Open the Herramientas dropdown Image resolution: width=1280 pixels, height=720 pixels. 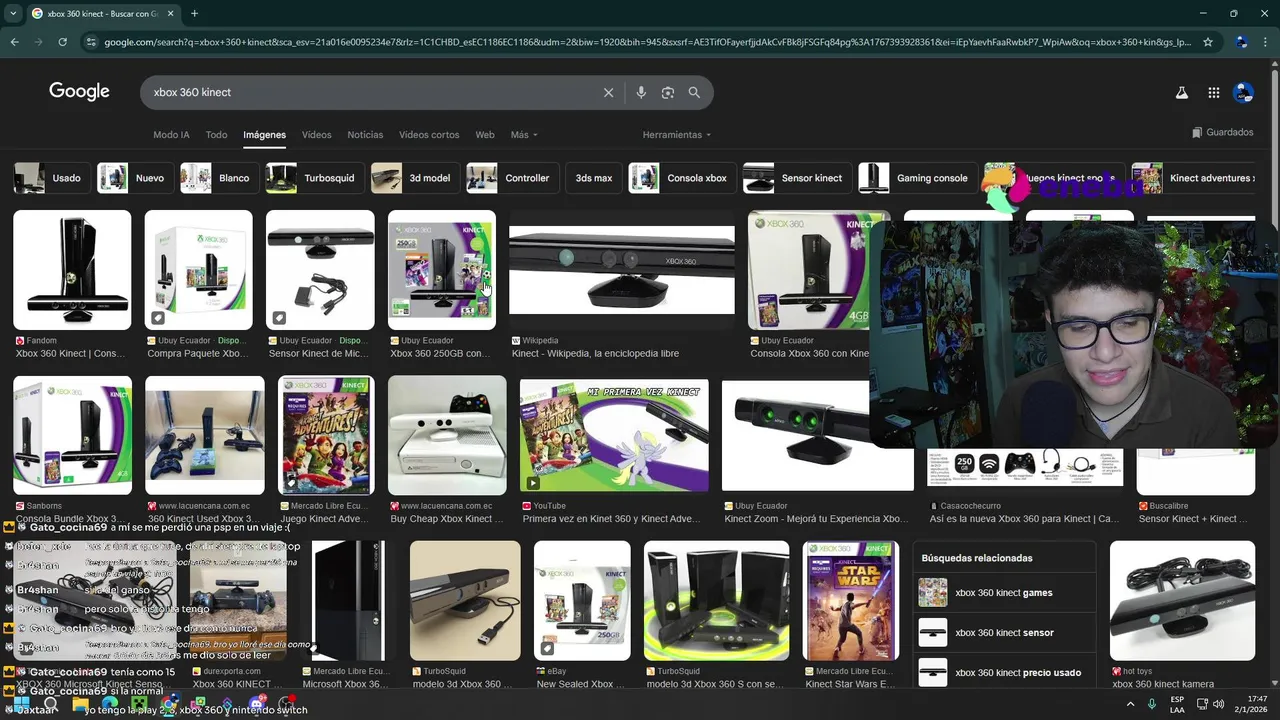pos(677,135)
